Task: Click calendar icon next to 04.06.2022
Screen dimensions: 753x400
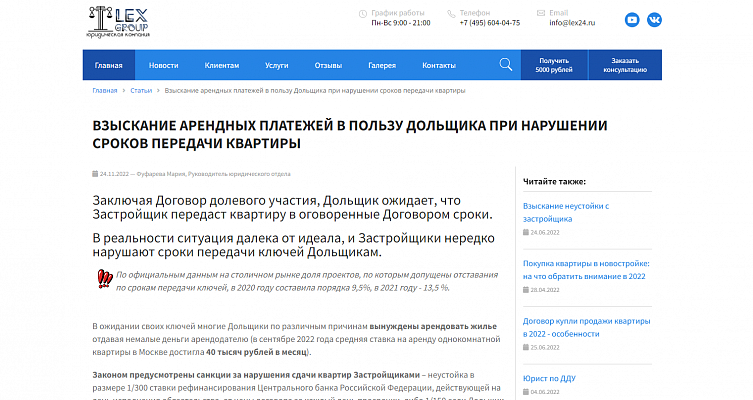Action: 526,392
